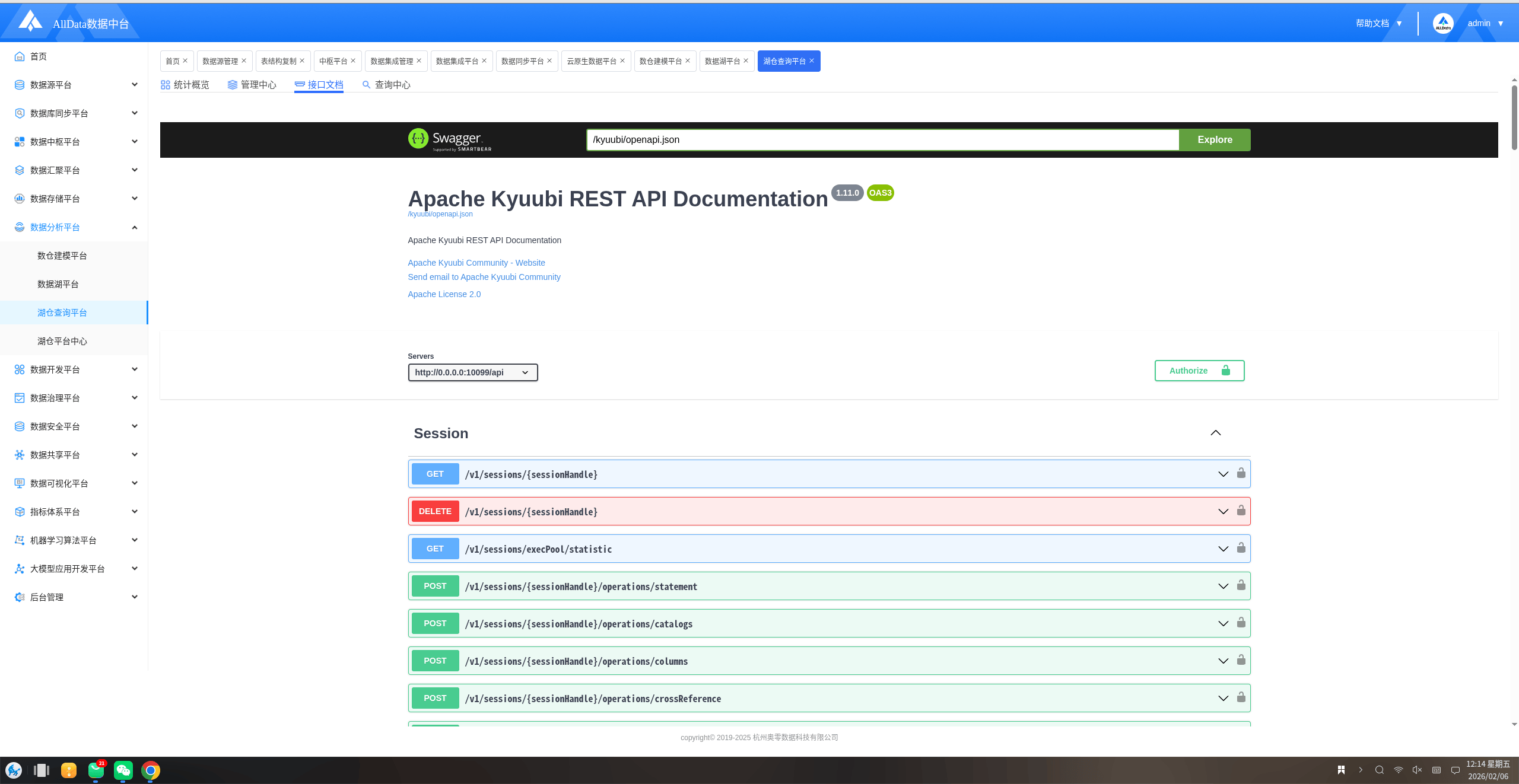The image size is (1519, 784).
Task: Click the openapi.json URL input field
Action: (x=882, y=140)
